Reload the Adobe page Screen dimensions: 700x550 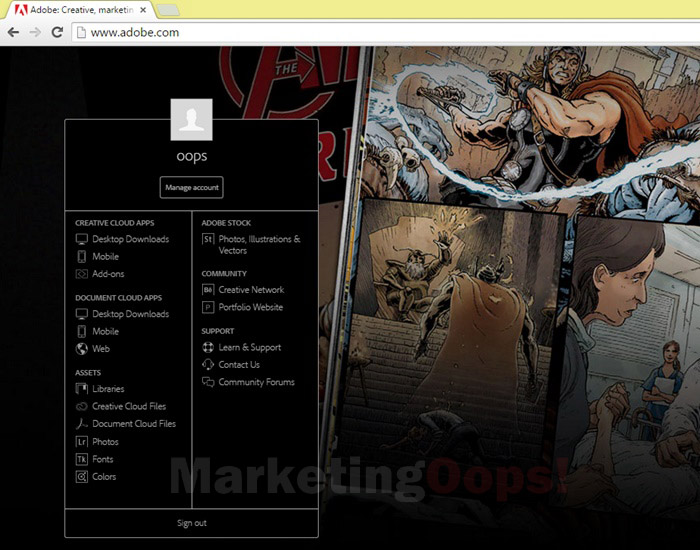point(57,32)
